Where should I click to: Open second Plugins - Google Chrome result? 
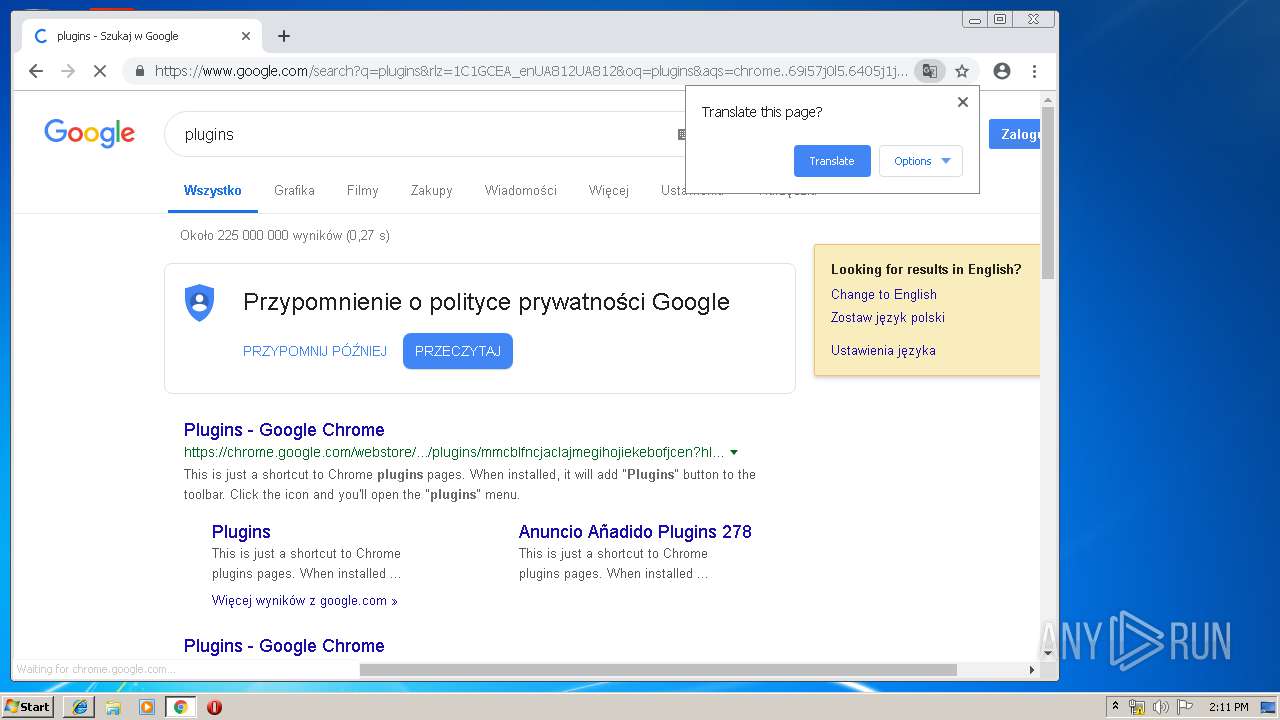coord(284,646)
